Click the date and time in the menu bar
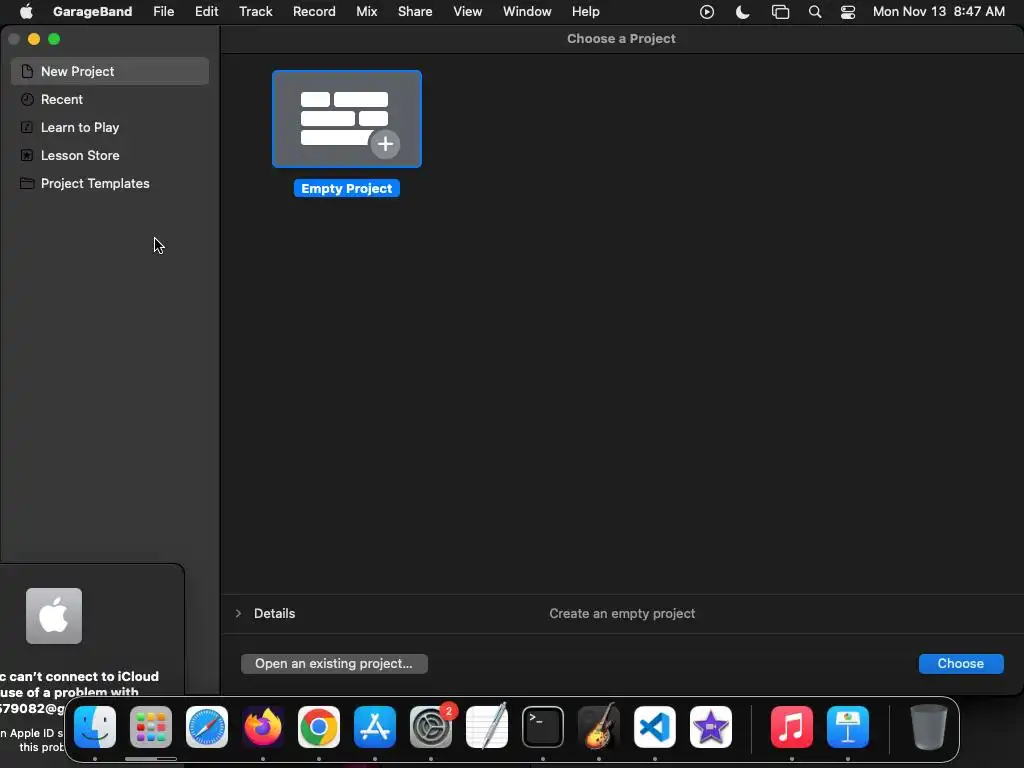This screenshot has height=768, width=1024. pos(938,12)
